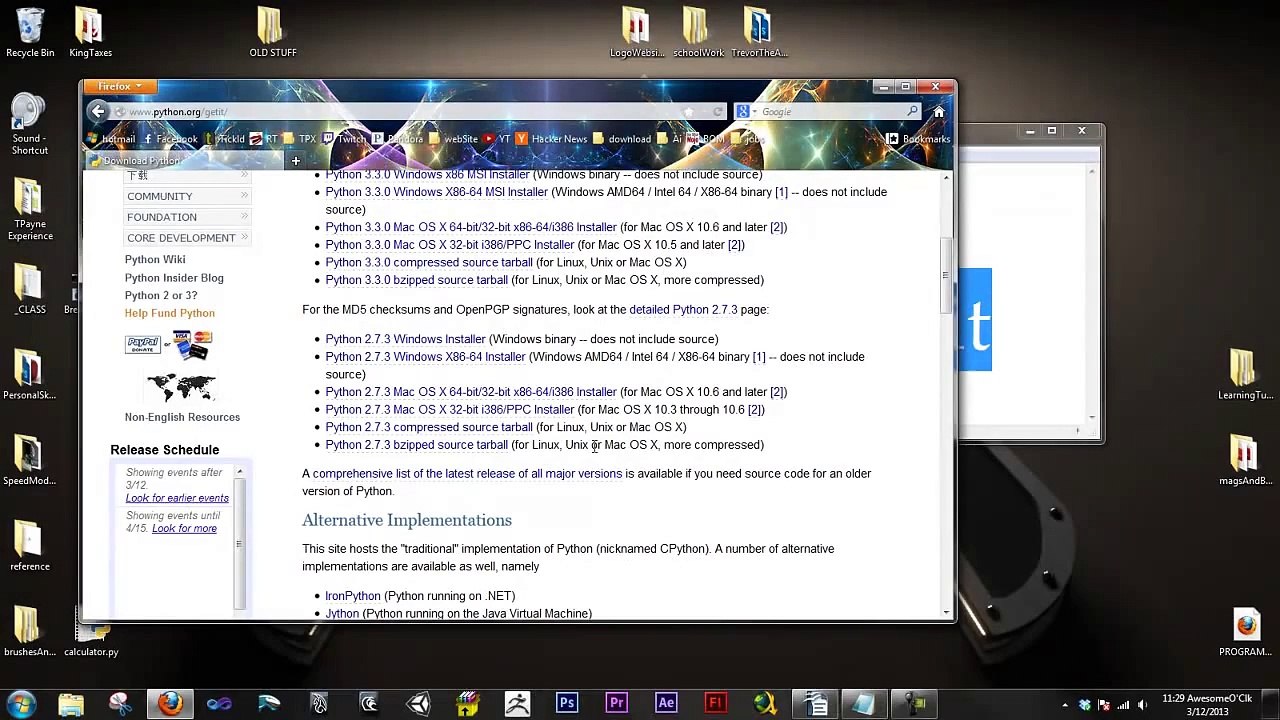Screen dimensions: 1280x720
Task: Expand the CORE DEVELOPMENT sidebar section
Action: [x=186, y=238]
